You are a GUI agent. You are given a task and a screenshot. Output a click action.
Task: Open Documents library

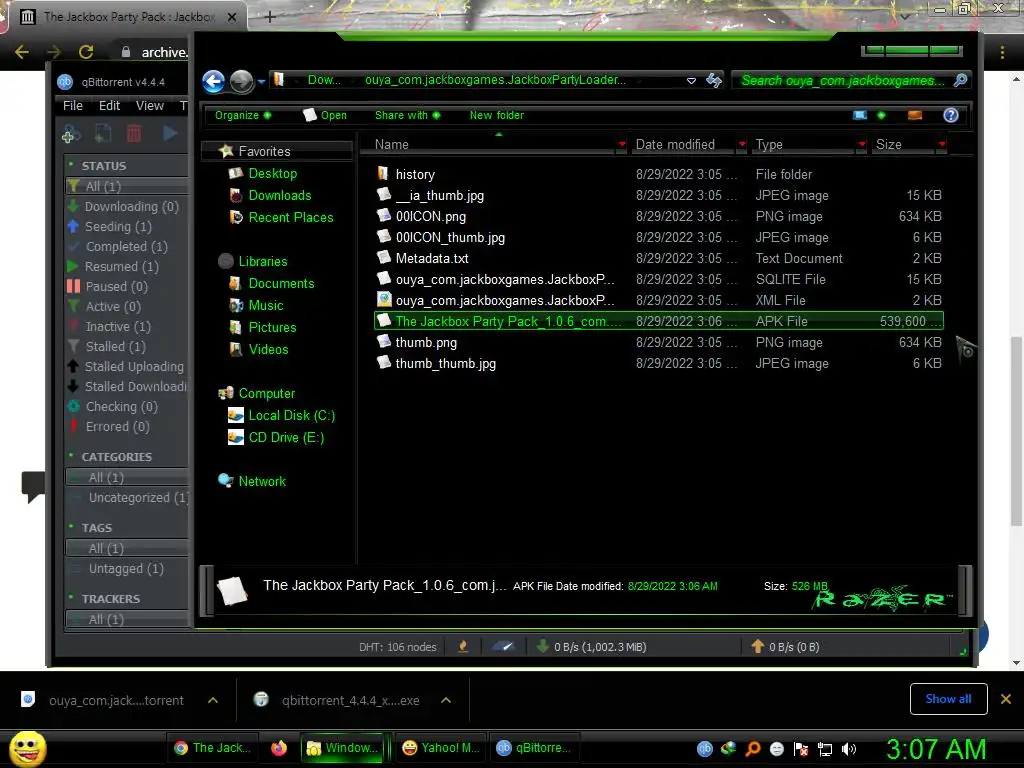click(x=281, y=283)
